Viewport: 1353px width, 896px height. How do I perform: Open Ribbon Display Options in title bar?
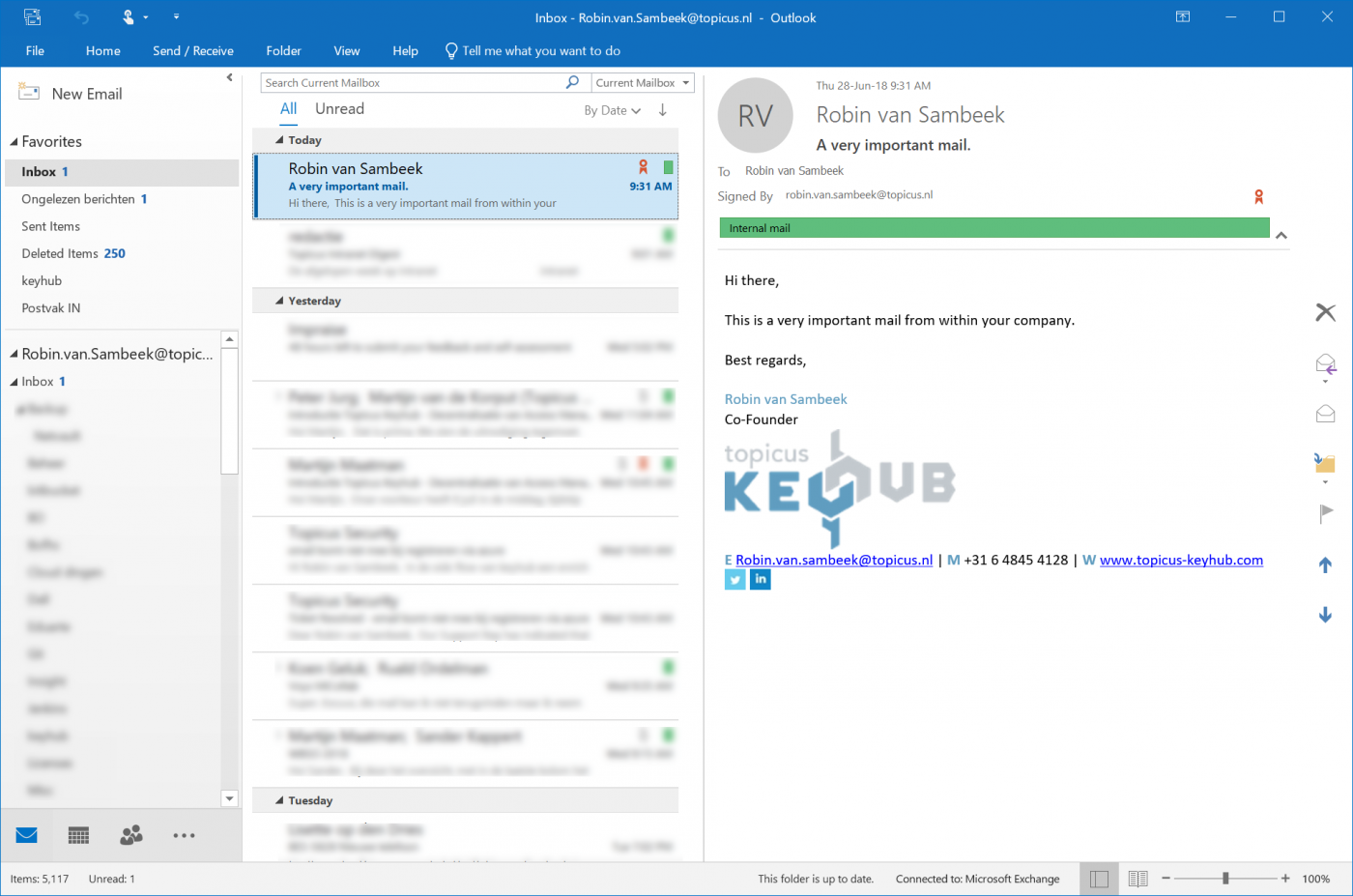(1183, 16)
